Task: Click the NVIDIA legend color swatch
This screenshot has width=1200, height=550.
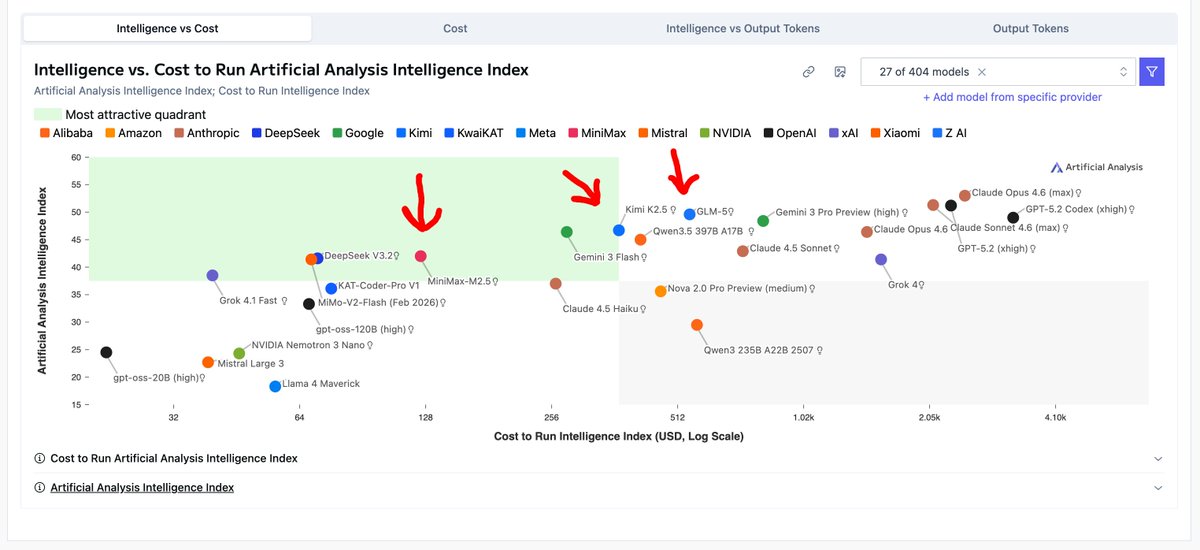Action: pyautogui.click(x=704, y=132)
